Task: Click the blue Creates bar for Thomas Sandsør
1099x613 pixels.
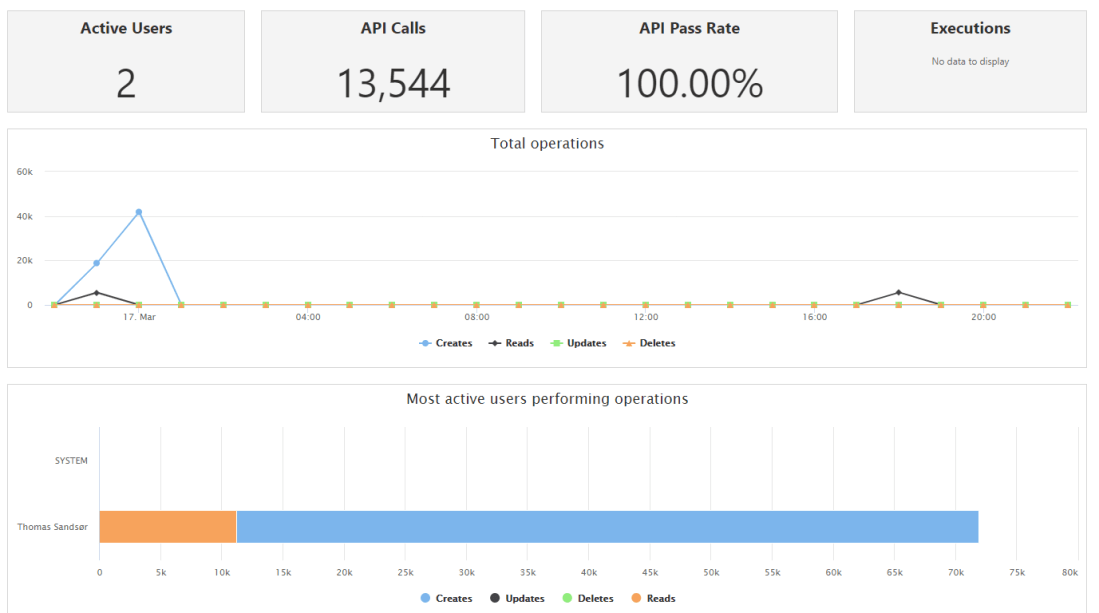Action: 607,526
